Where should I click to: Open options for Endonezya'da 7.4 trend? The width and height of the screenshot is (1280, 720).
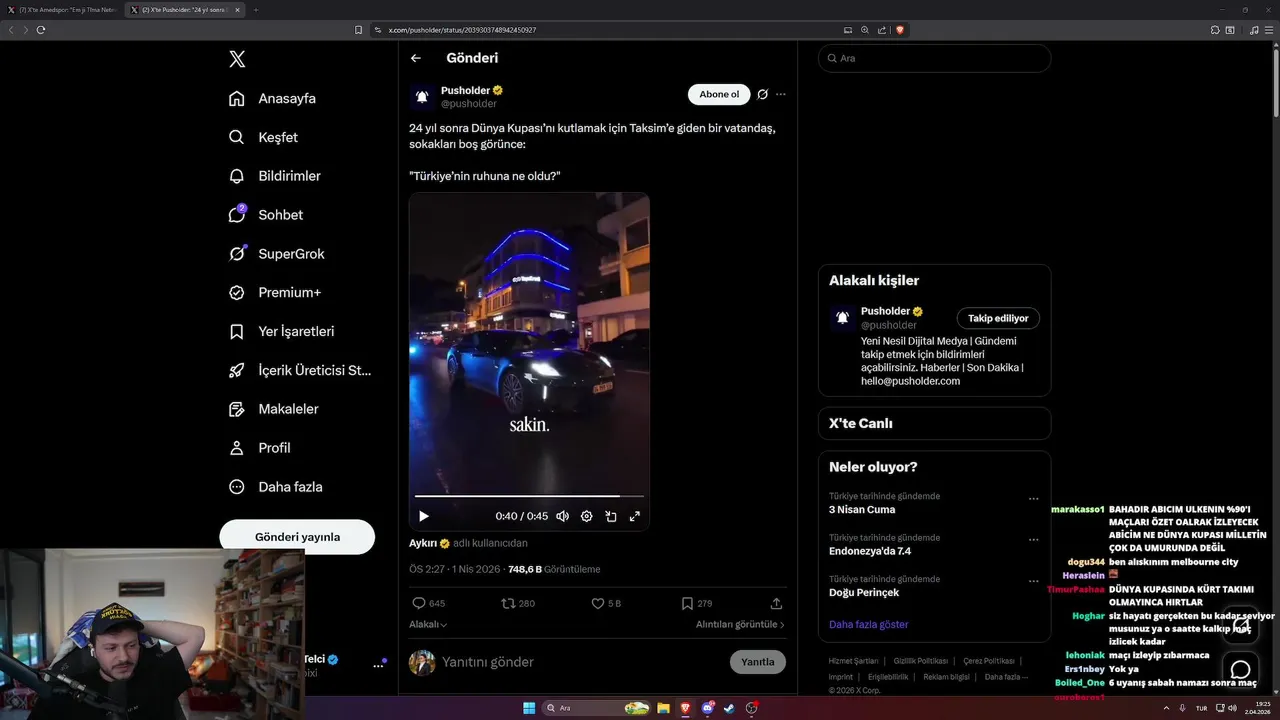[x=1034, y=540]
